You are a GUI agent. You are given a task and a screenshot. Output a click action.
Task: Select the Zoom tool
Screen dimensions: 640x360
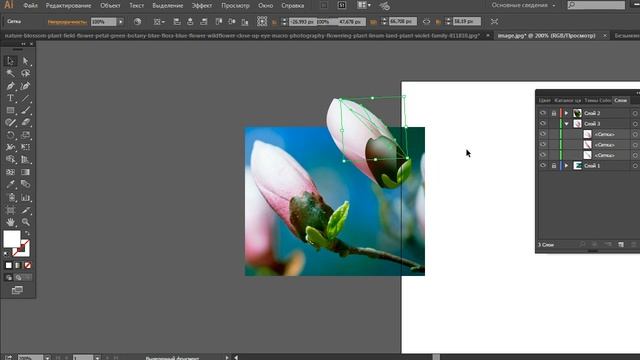[x=25, y=222]
